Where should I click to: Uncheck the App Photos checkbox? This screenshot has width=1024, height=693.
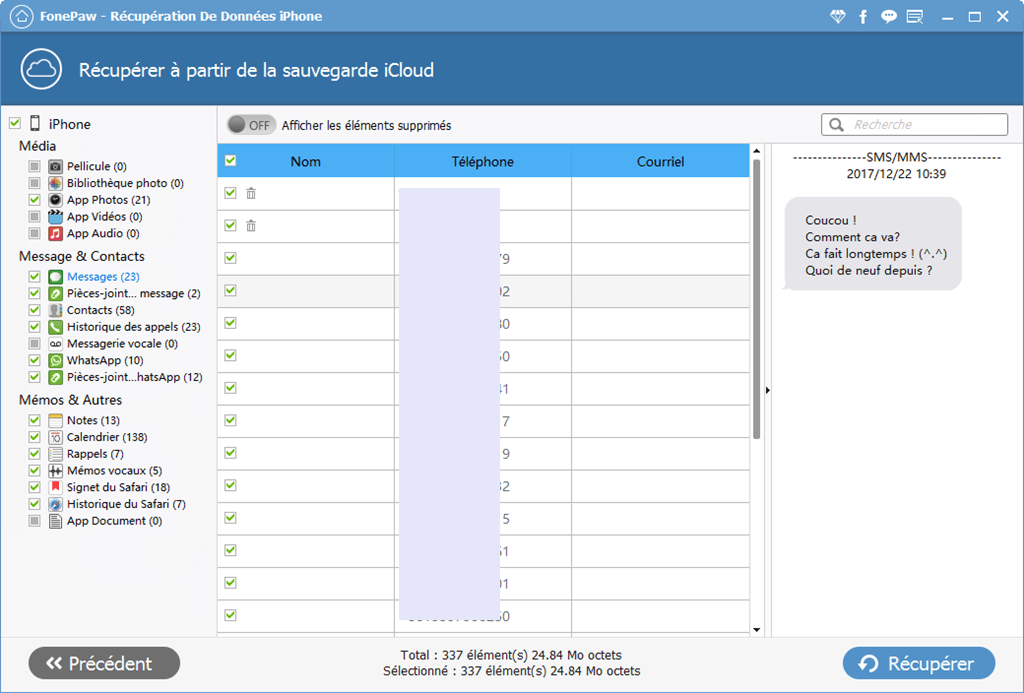coord(35,200)
